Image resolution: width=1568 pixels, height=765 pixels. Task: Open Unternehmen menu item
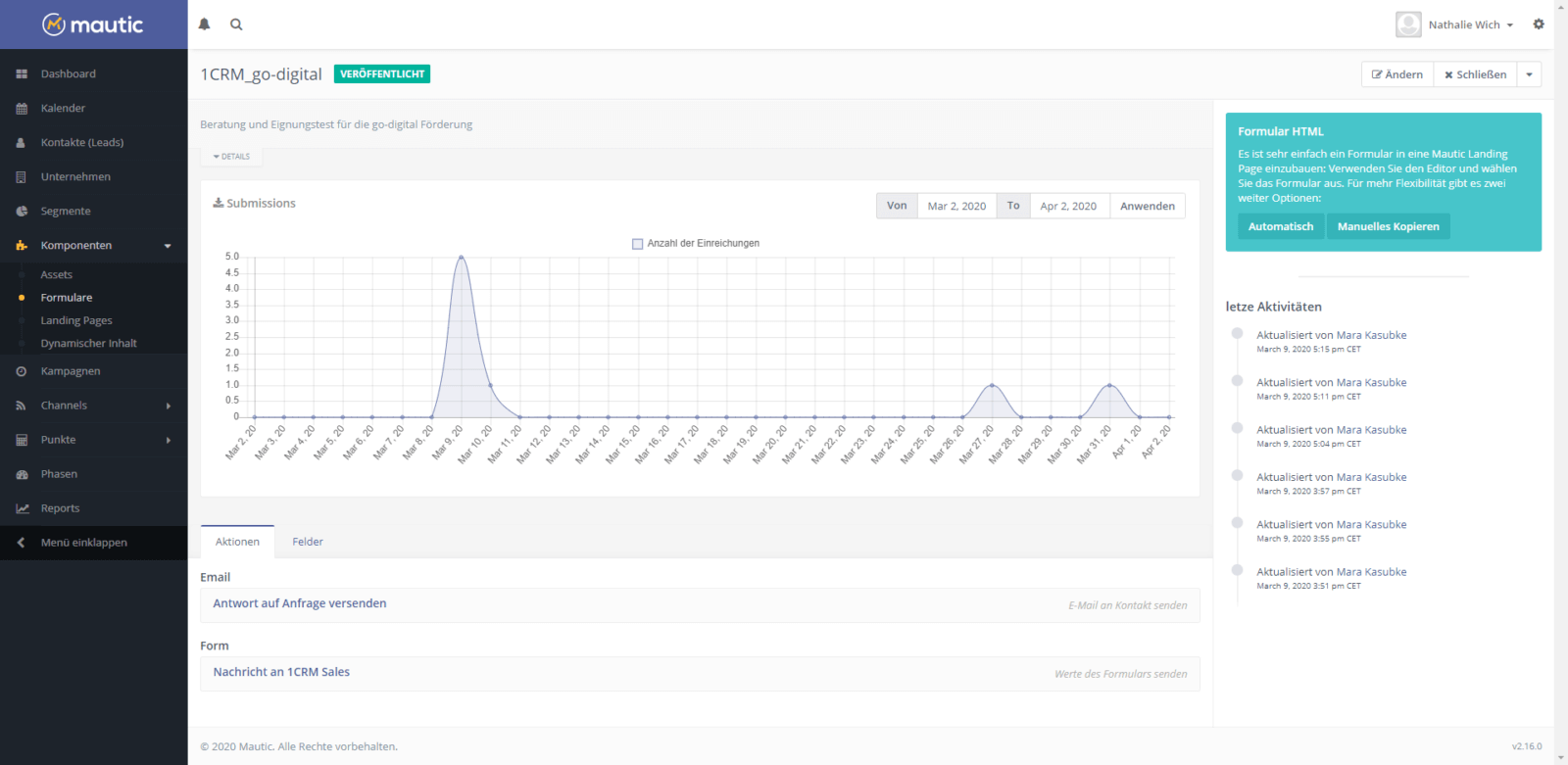[x=75, y=176]
